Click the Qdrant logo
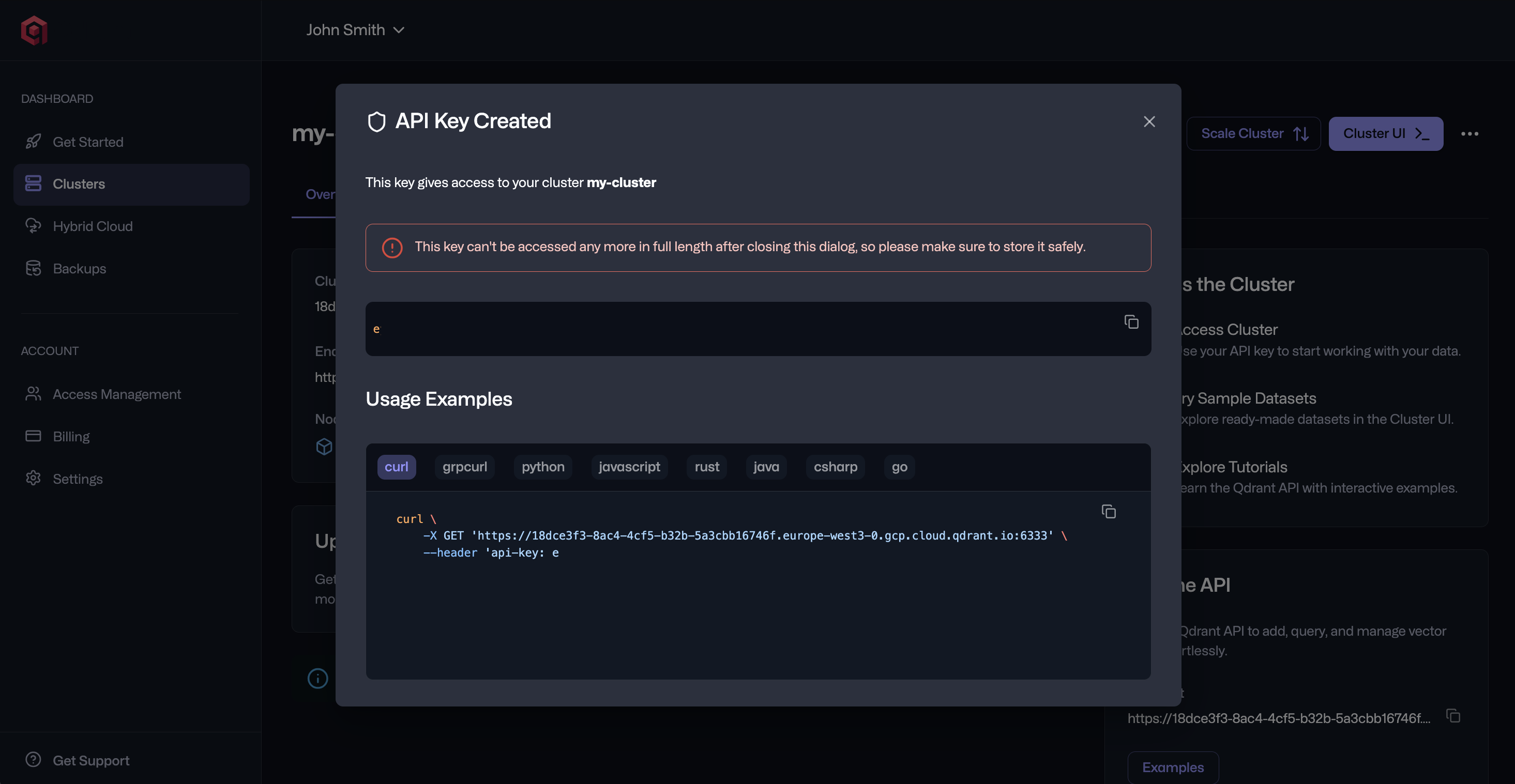Viewport: 1515px width, 784px height. coord(34,30)
